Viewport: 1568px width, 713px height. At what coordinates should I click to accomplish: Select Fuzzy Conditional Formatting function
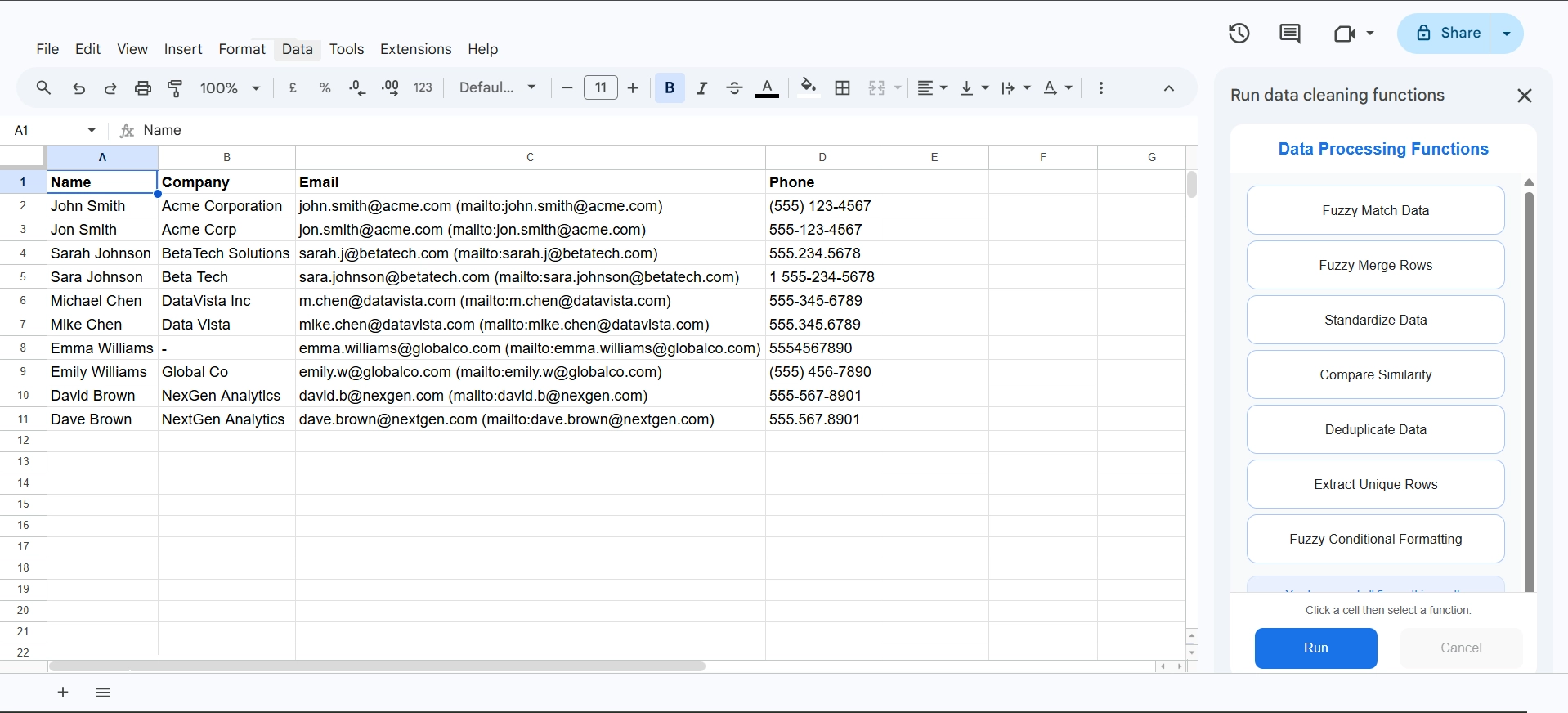pyautogui.click(x=1375, y=539)
